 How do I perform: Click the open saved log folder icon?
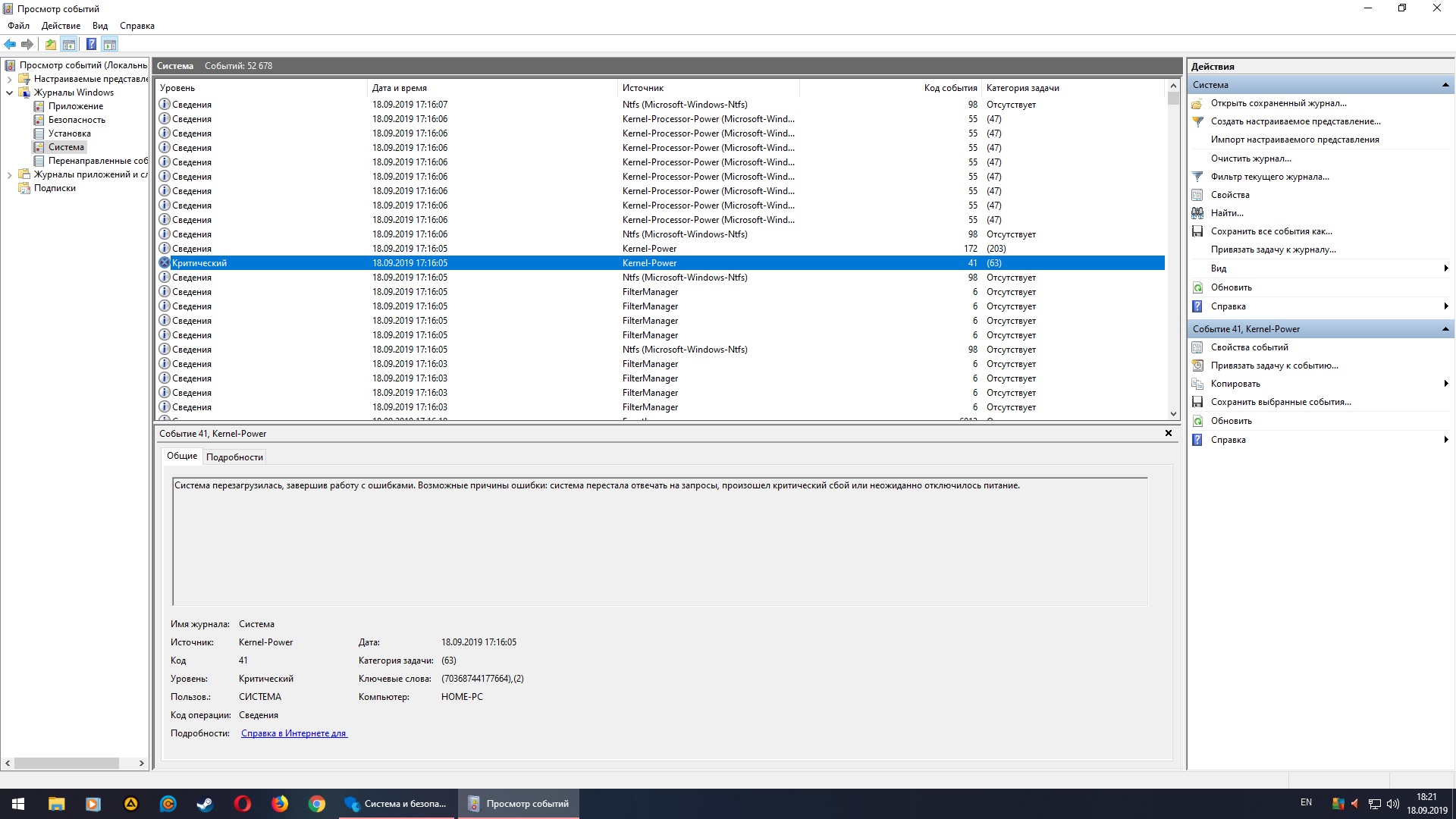click(x=1197, y=103)
